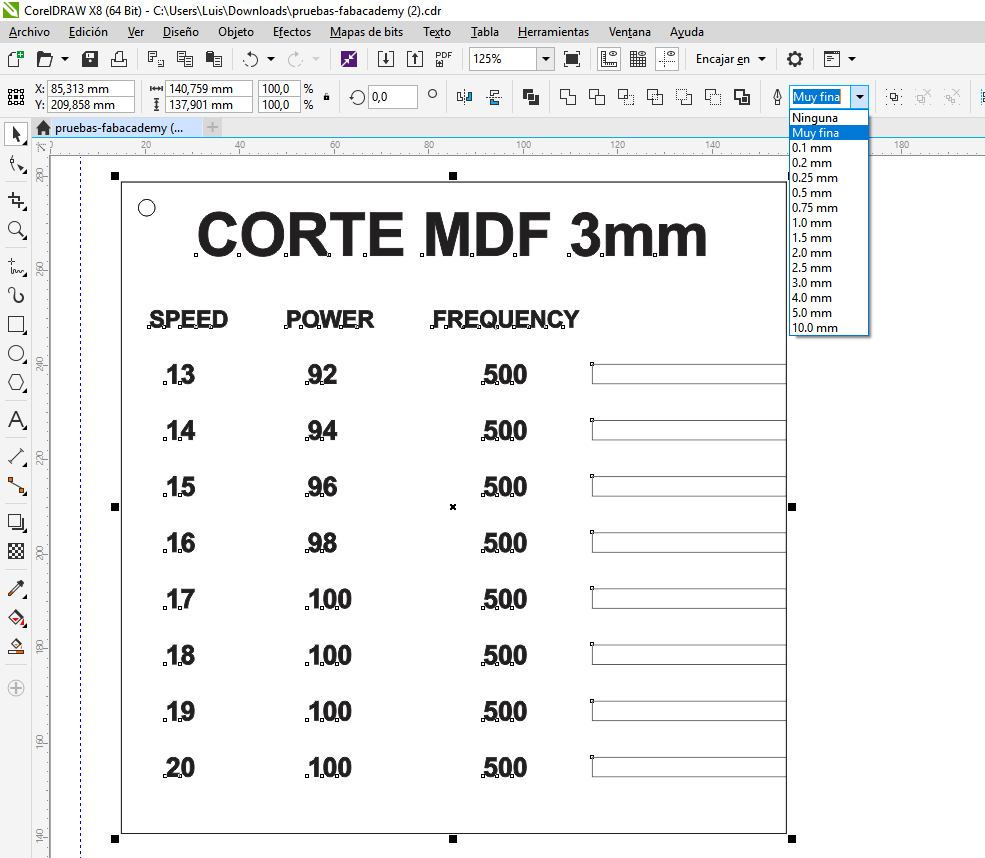The image size is (985, 858).
Task: Open the Herramientas menu
Action: 553,32
